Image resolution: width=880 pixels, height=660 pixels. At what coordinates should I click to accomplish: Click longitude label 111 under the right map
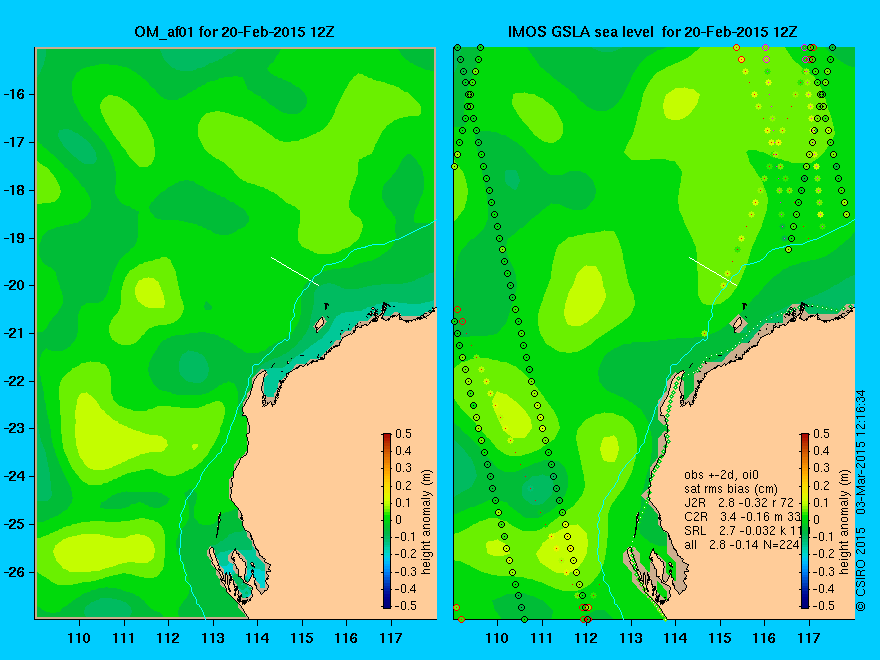tap(542, 638)
